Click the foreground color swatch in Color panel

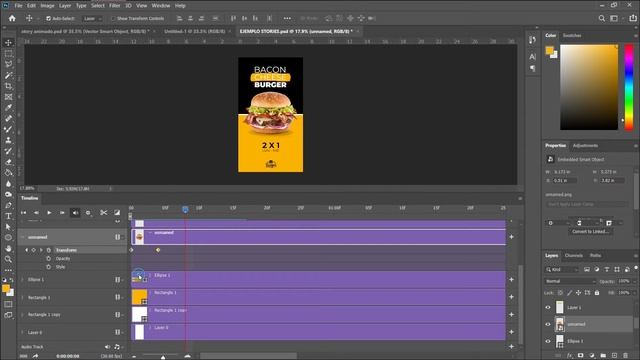pyautogui.click(x=549, y=51)
